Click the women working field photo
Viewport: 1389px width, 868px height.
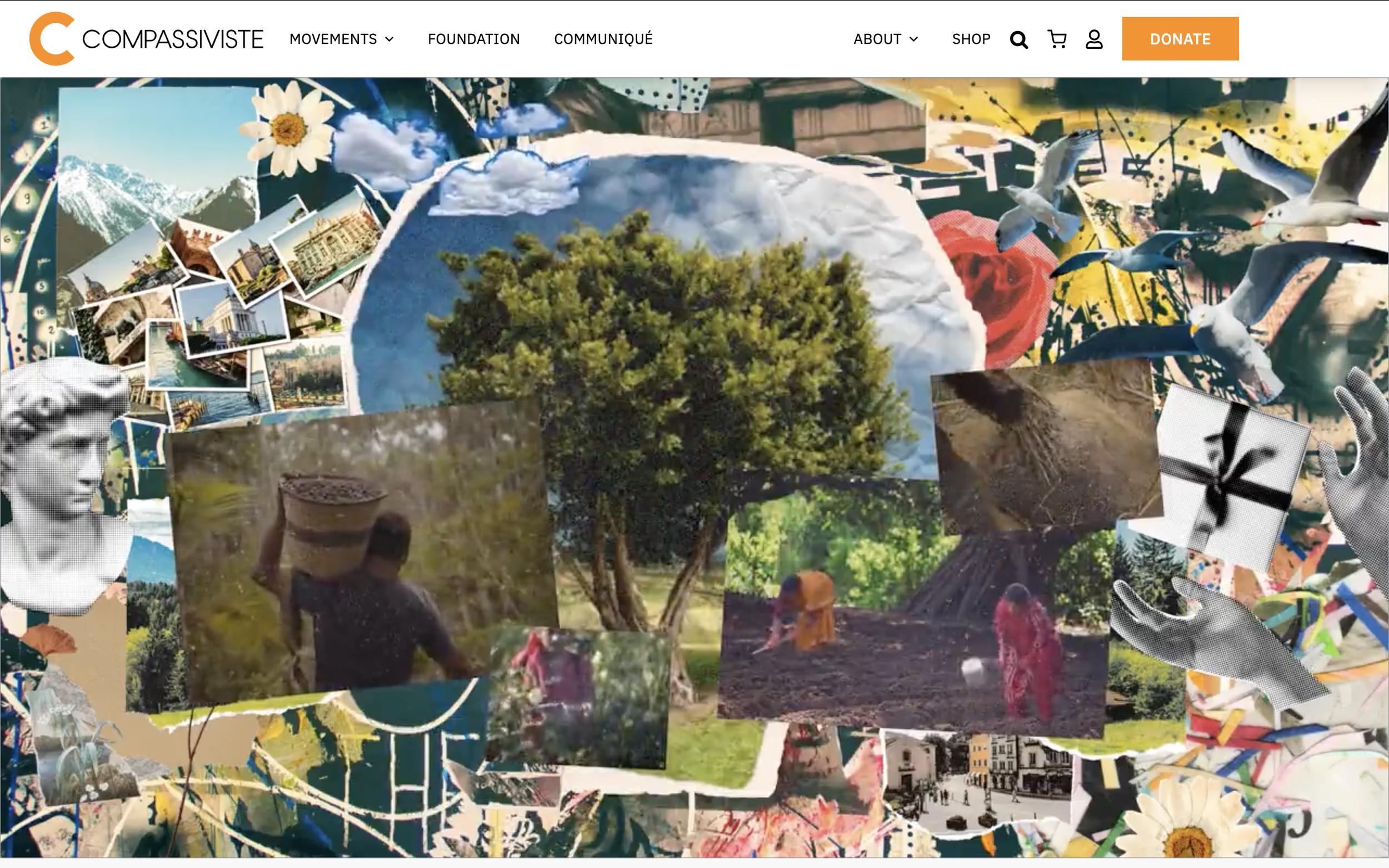[x=913, y=631]
